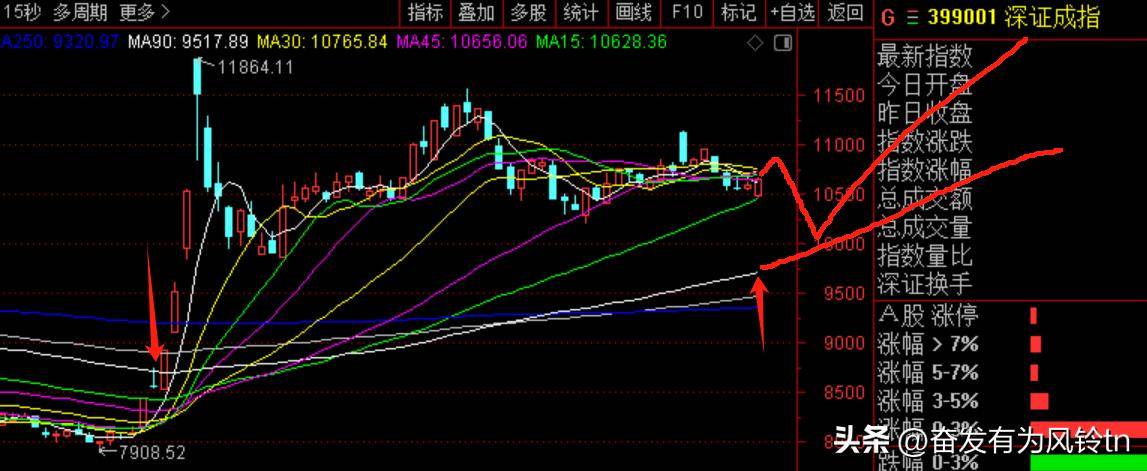Add to watchlist via +自选
Image resolution: width=1147 pixels, height=471 pixels.
(x=792, y=12)
